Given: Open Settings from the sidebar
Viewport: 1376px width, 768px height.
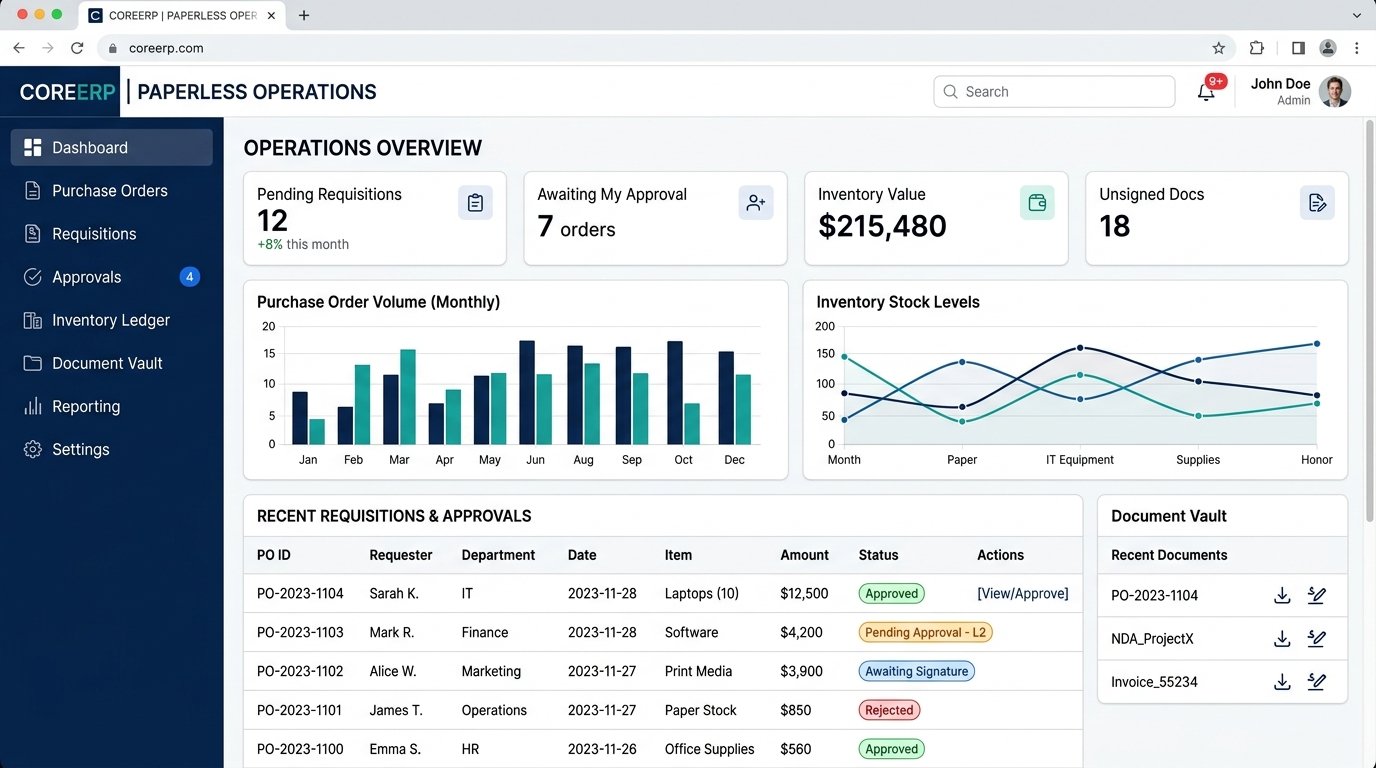Looking at the screenshot, I should pos(112,449).
